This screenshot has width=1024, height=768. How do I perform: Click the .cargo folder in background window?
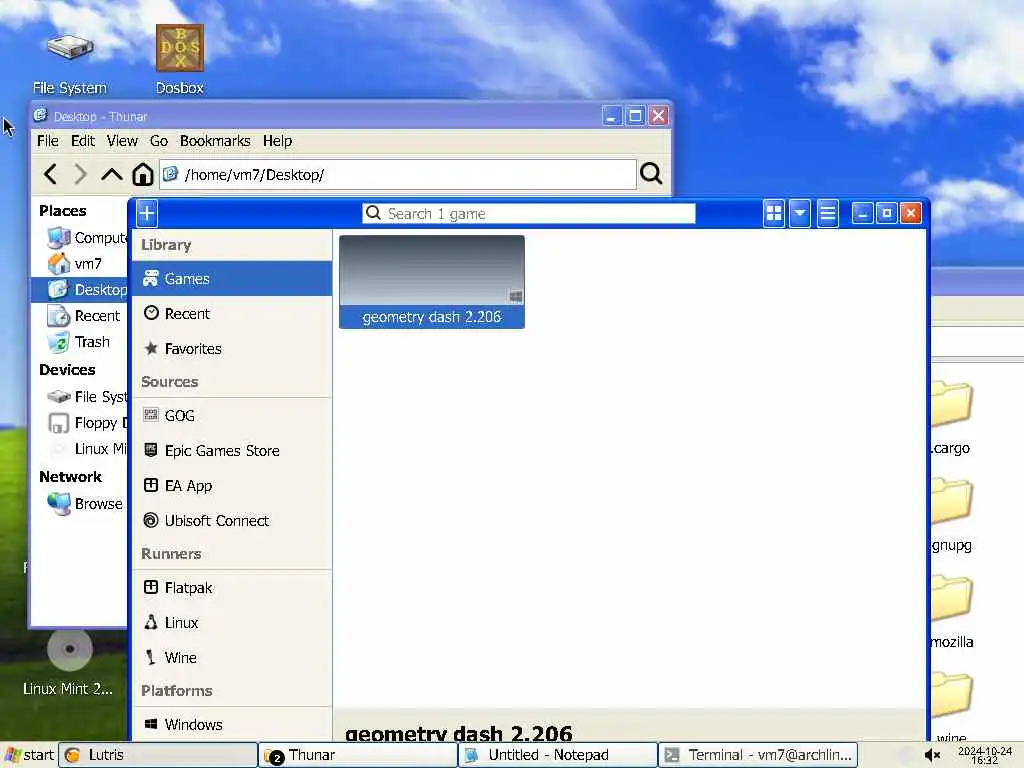pos(951,419)
